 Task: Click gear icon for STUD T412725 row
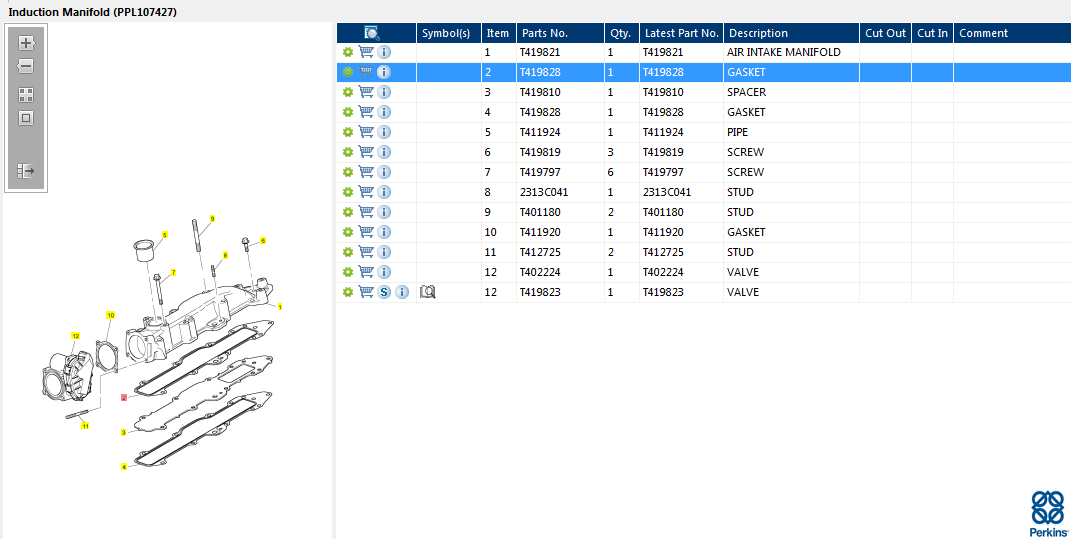coord(348,252)
